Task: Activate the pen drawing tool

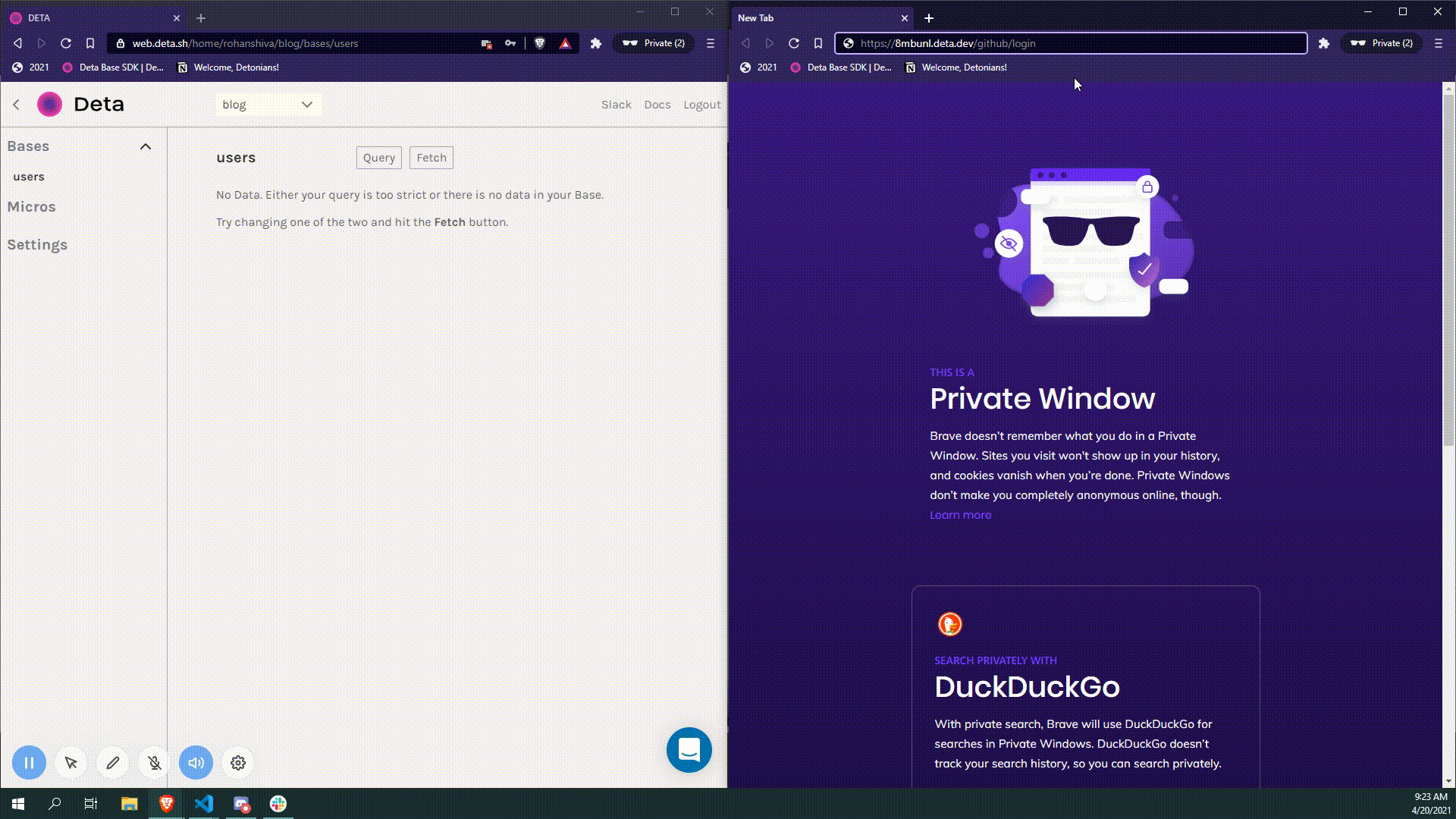Action: [113, 763]
